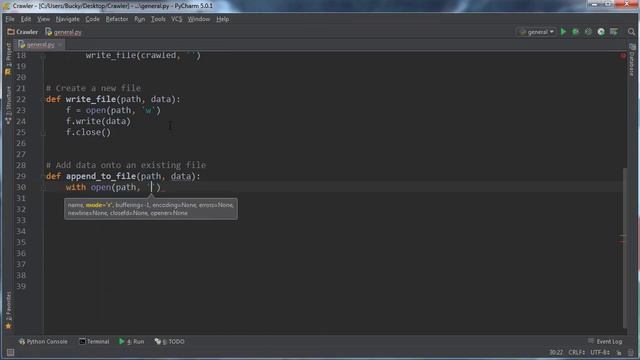Close the general.py editor tab
Screen dimensions: 640x360
[60, 44]
